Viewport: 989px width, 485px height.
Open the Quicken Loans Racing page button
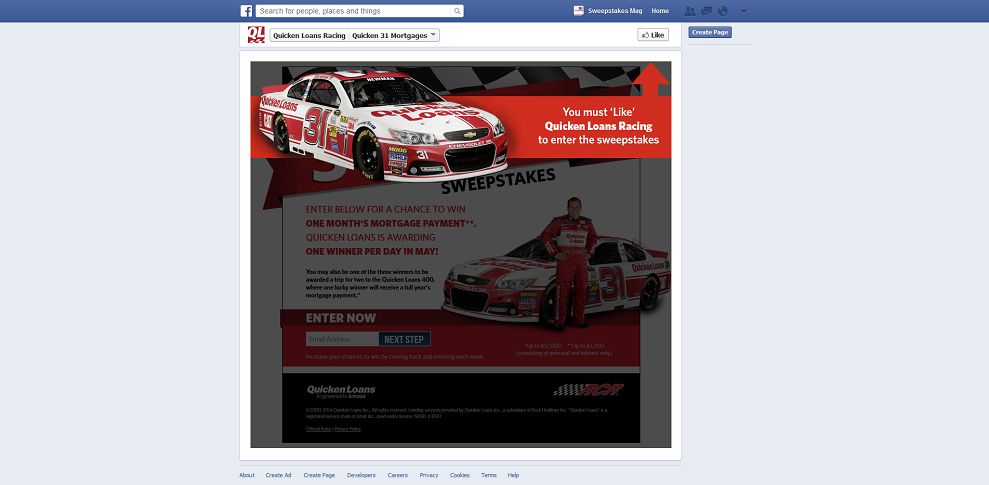tap(309, 36)
